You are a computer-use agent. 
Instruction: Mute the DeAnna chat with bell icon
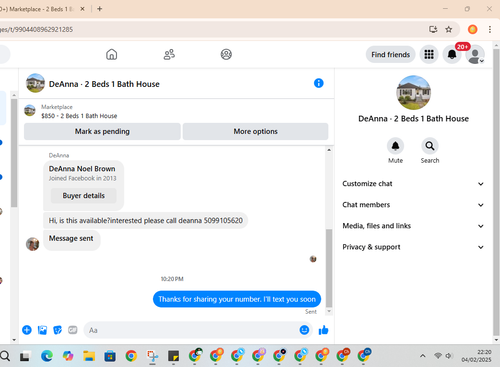coord(395,146)
